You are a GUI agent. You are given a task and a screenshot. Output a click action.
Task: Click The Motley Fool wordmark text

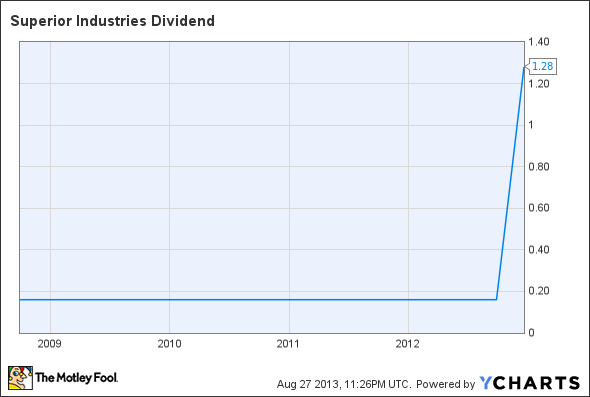(x=76, y=377)
